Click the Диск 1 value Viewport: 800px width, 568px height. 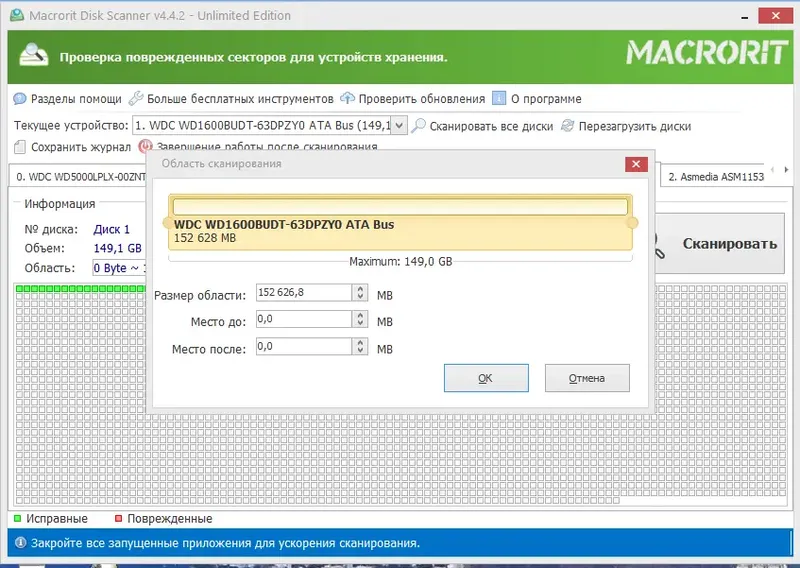(x=111, y=230)
